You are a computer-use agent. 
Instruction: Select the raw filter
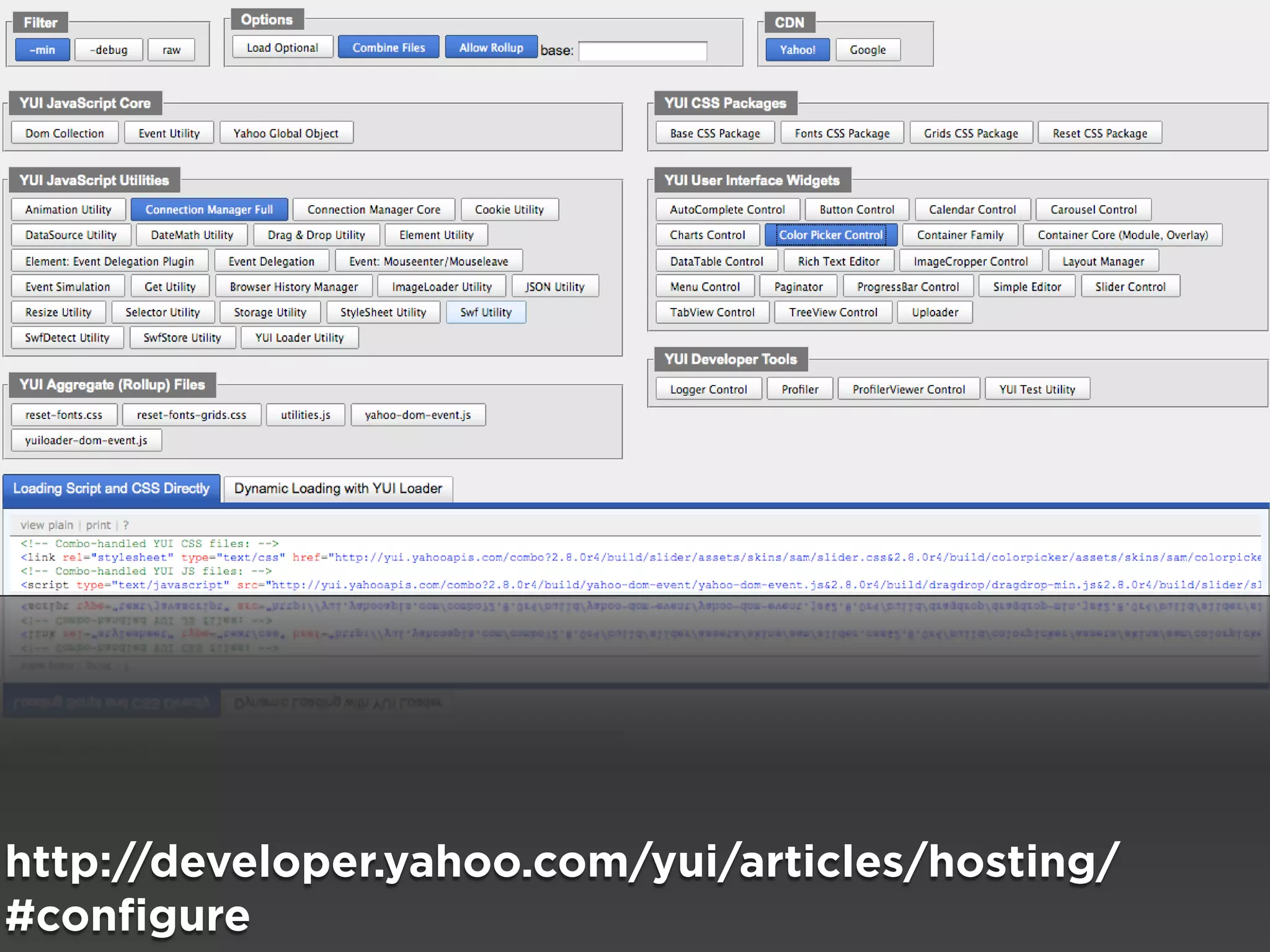coord(171,50)
